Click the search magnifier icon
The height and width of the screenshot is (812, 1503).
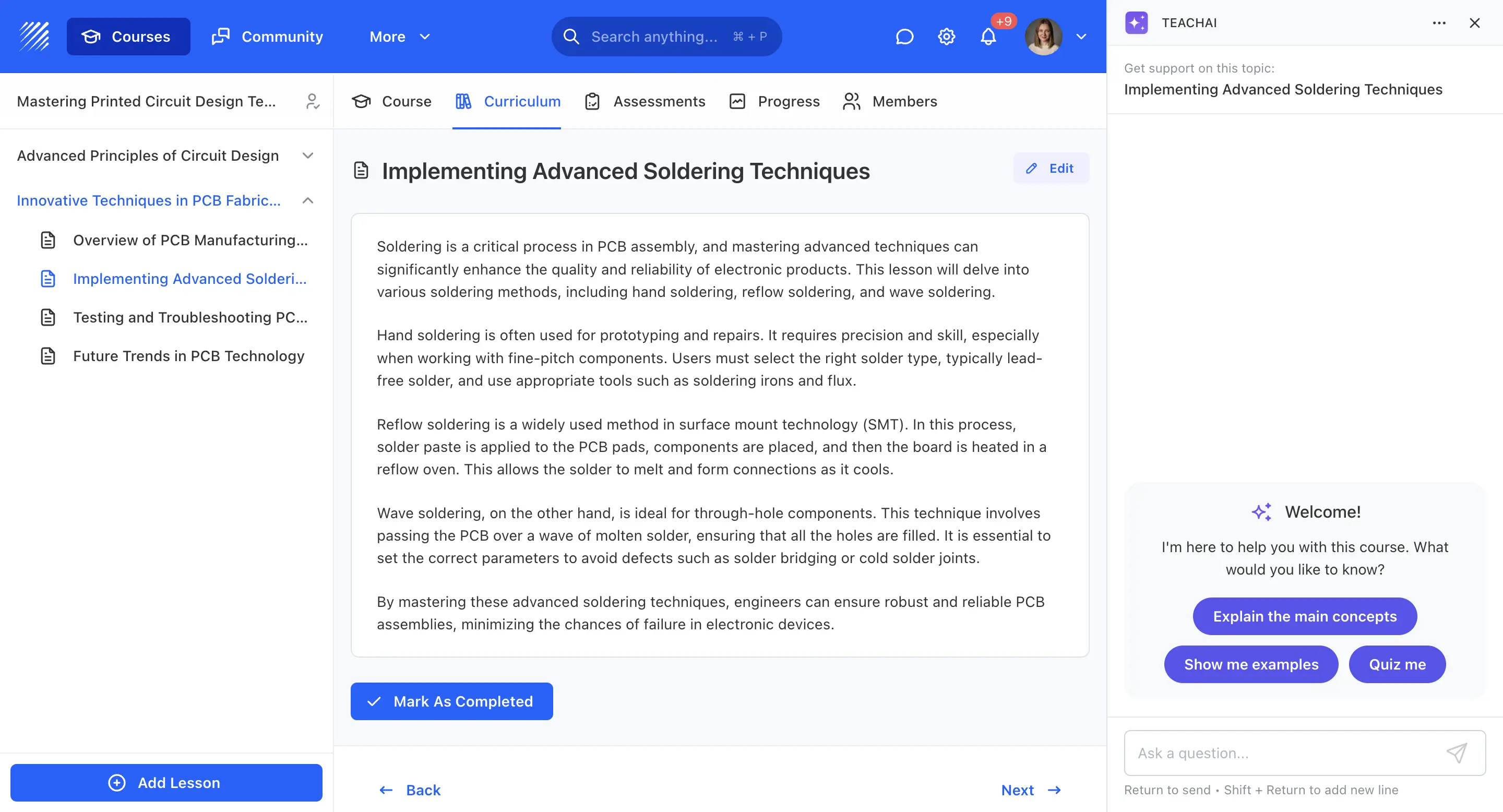coord(571,37)
